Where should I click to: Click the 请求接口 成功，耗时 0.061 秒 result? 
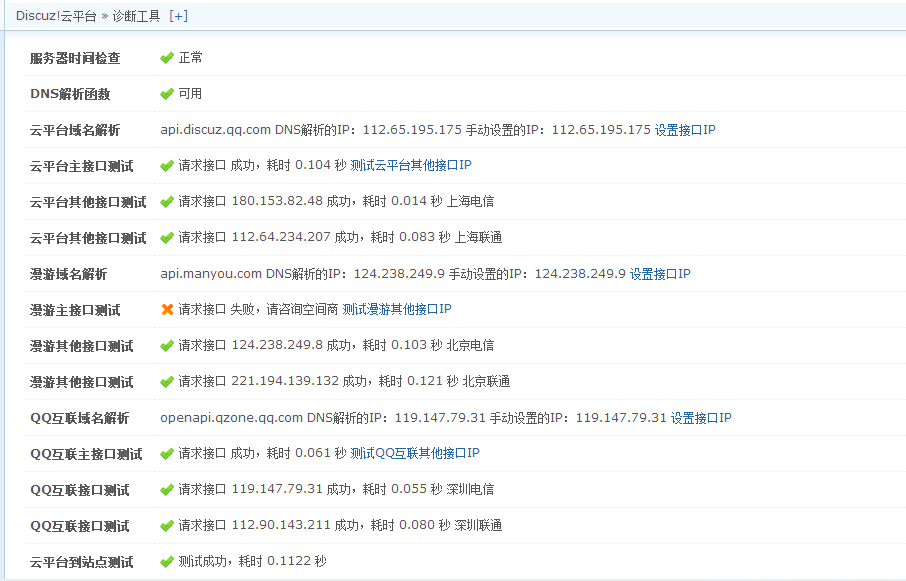tap(262, 453)
